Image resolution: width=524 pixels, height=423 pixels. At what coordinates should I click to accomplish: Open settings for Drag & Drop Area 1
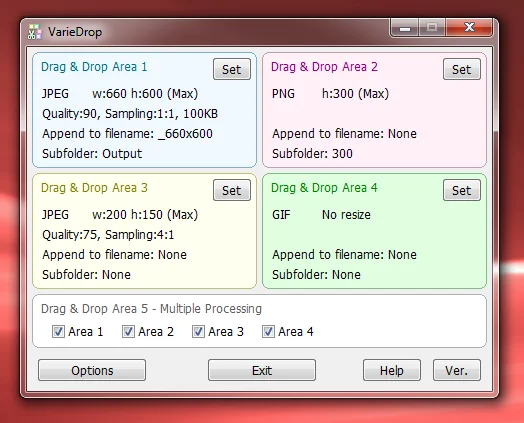click(x=232, y=69)
